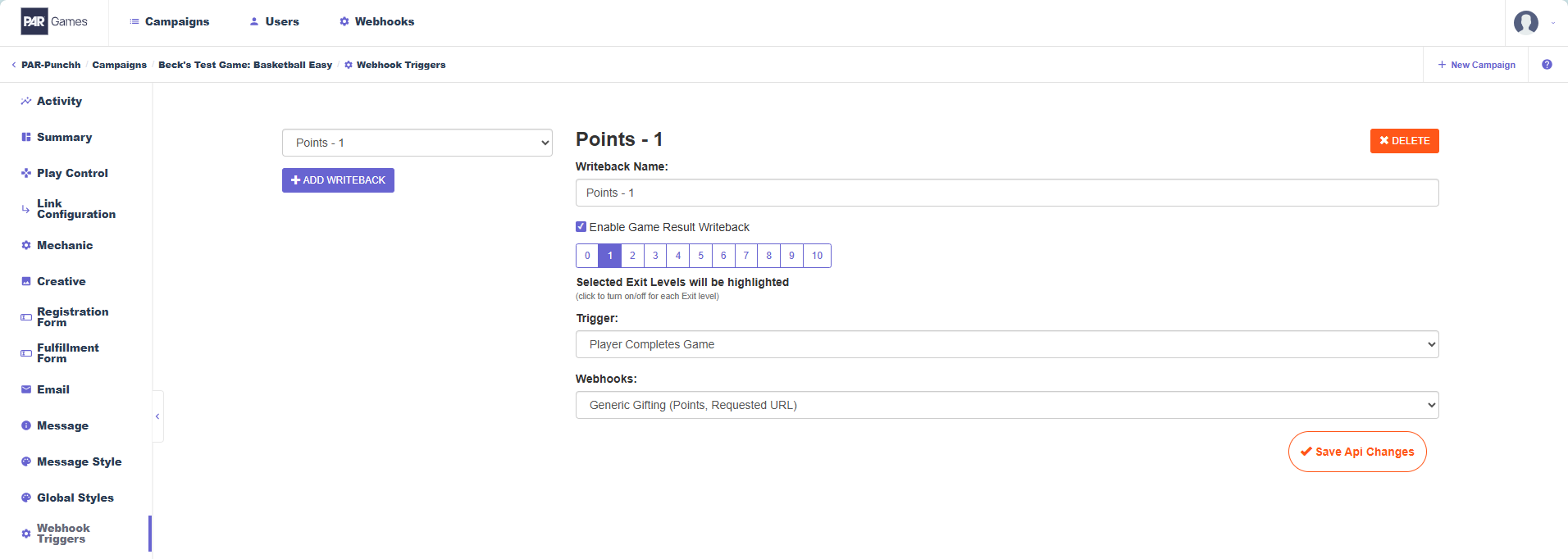
Task: Click Save Api Changes button
Action: (x=1357, y=452)
